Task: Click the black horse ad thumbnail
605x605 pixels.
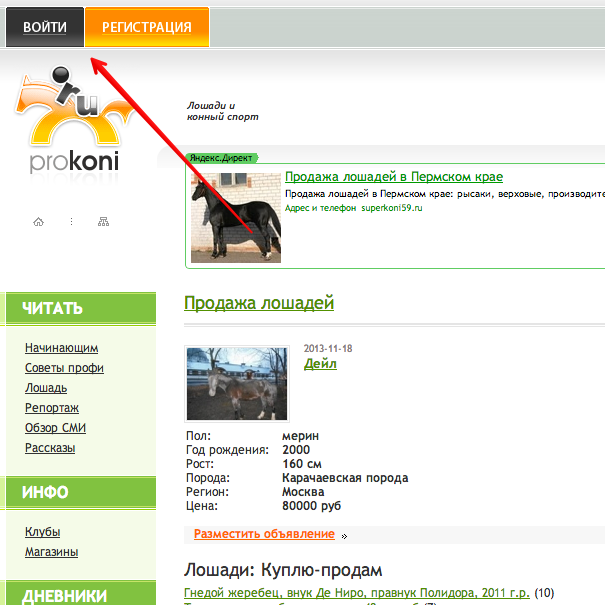Action: pyautogui.click(x=236, y=218)
